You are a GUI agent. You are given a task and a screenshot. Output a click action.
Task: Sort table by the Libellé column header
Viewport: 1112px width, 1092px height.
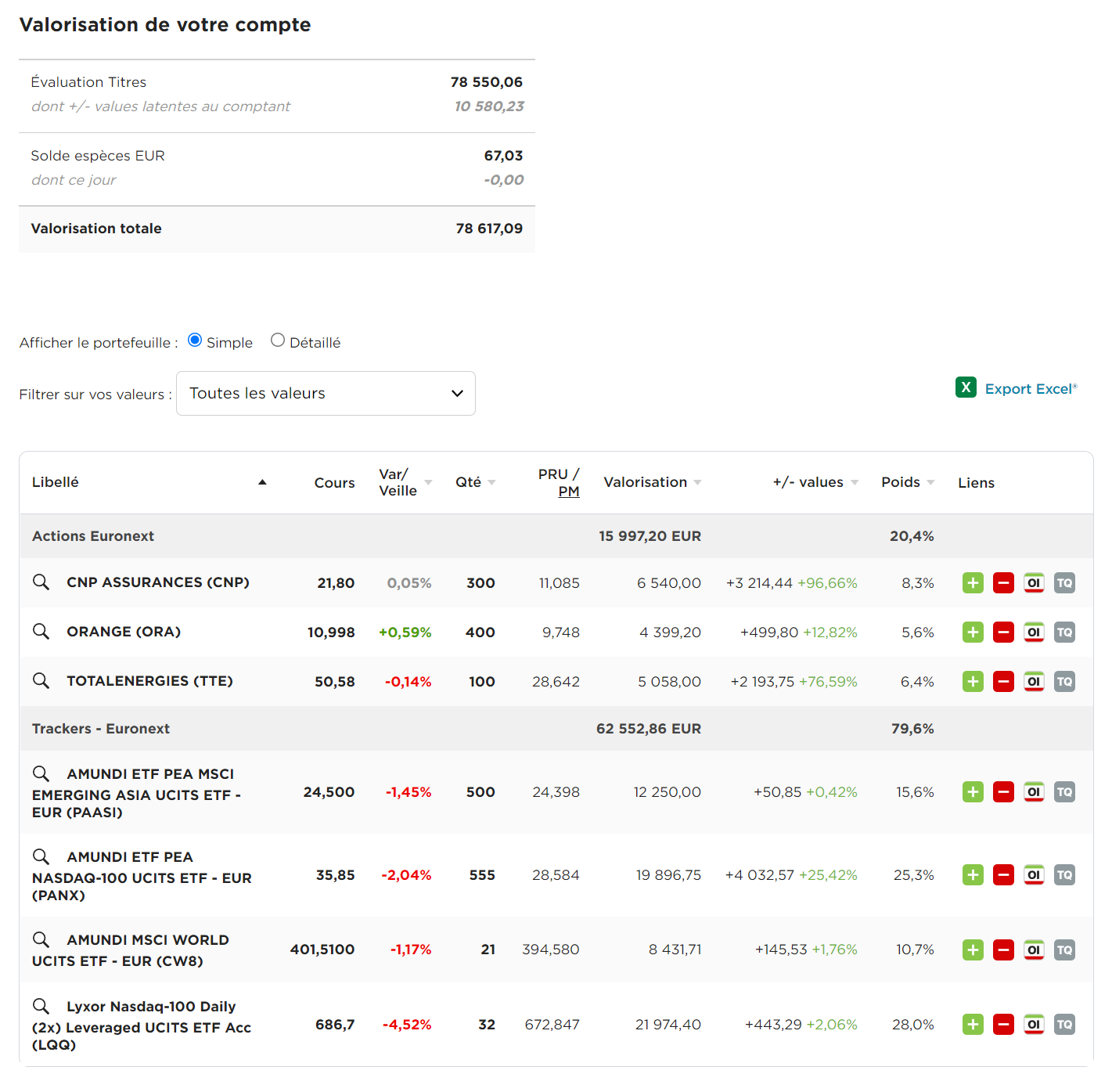tap(56, 483)
